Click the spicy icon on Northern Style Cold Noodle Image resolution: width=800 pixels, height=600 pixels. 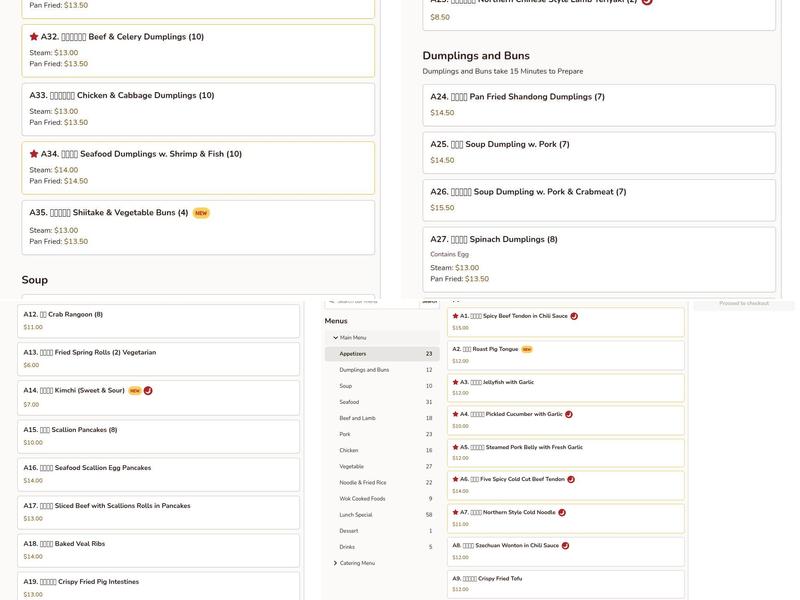tap(562, 512)
